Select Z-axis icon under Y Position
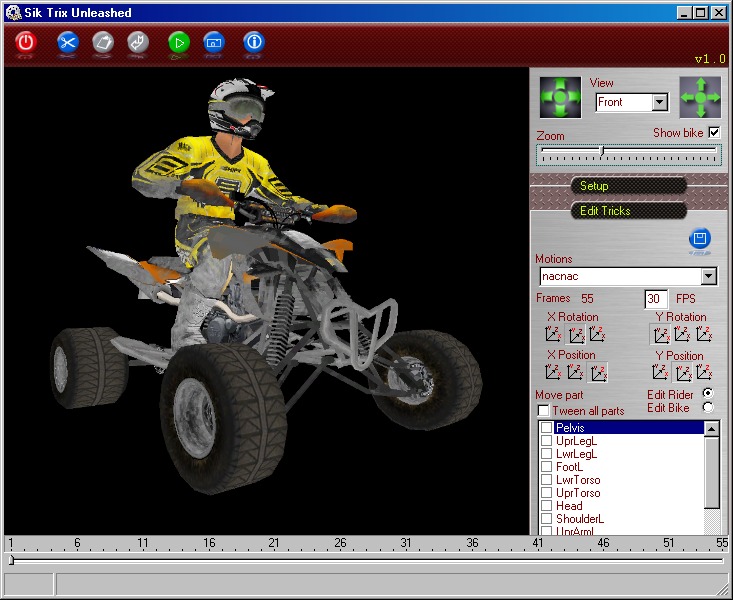Image resolution: width=733 pixels, height=600 pixels. click(704, 372)
